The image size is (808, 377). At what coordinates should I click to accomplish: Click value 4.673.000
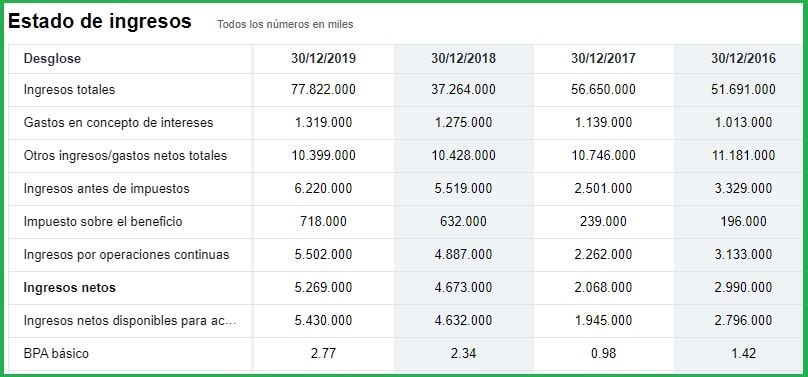click(463, 287)
